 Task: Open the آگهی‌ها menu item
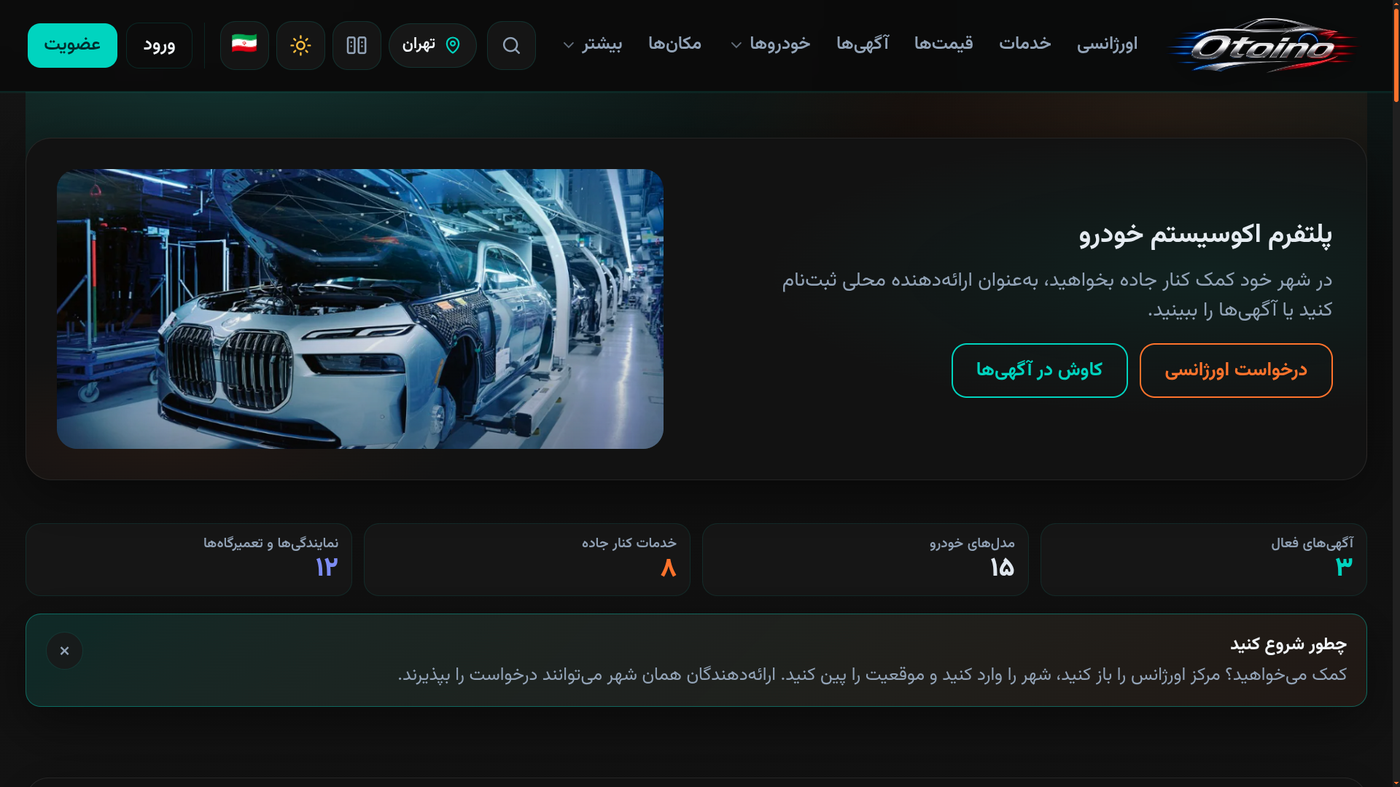pos(863,44)
